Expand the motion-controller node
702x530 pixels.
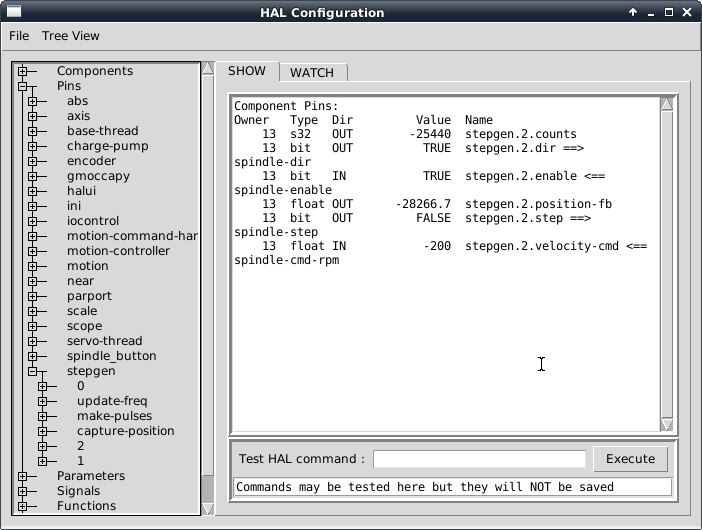pyautogui.click(x=32, y=251)
